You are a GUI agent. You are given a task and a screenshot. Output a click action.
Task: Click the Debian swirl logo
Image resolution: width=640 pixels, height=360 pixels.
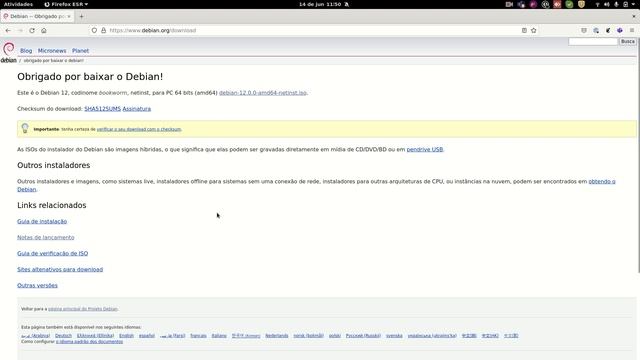9,49
